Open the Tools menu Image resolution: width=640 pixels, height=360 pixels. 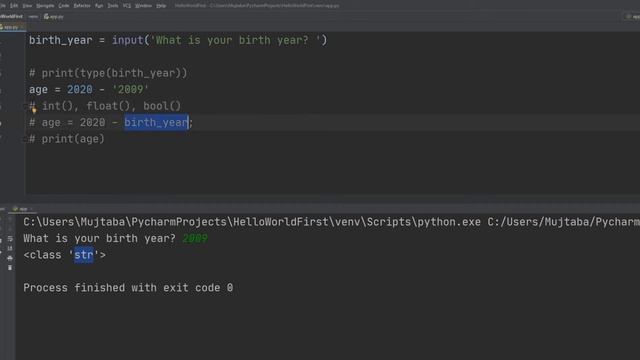click(113, 6)
